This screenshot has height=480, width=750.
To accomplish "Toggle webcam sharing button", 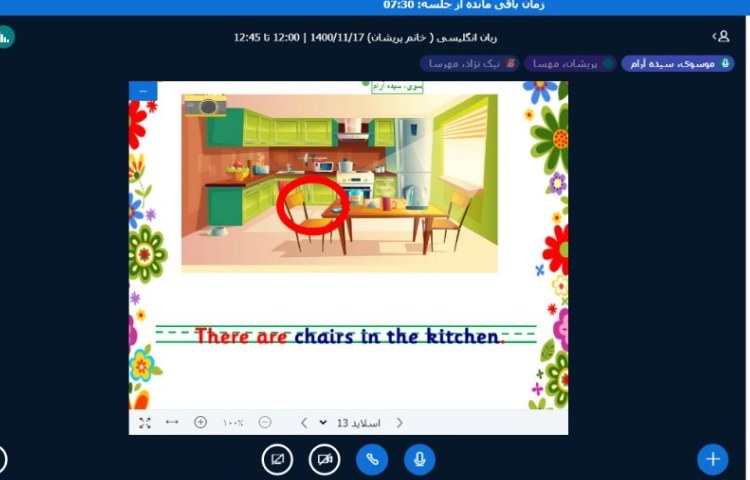I will 325,459.
